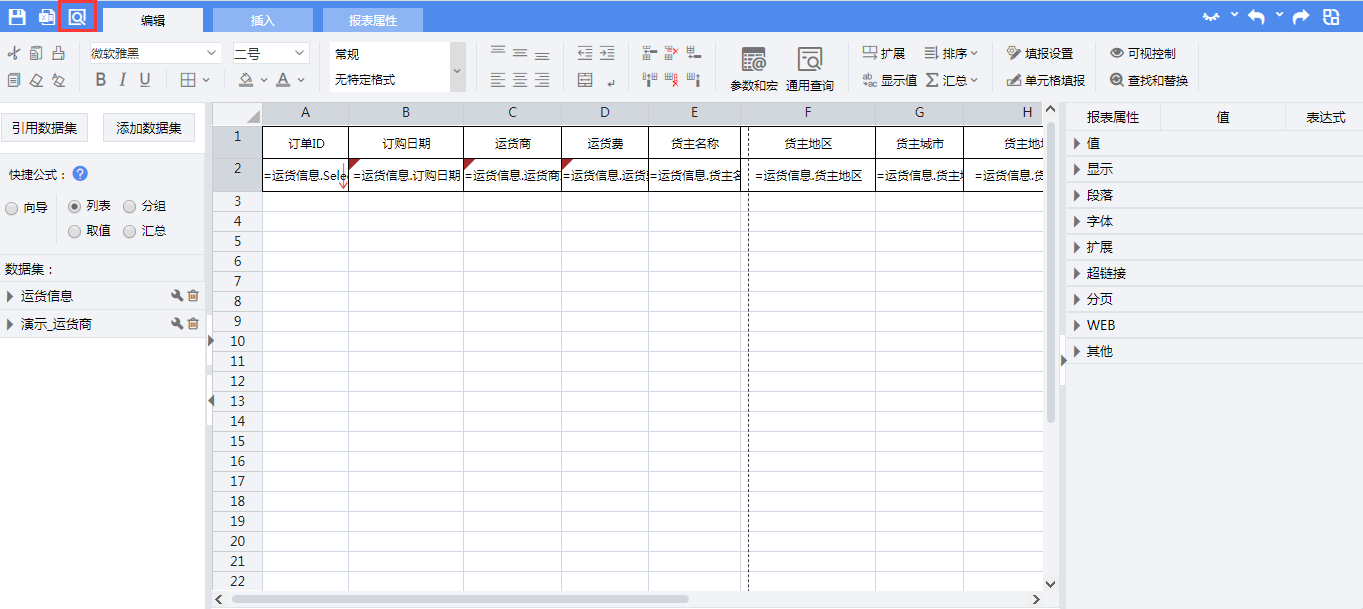The image size is (1363, 609).
Task: Apply bold formatting with the B icon
Action: click(100, 80)
